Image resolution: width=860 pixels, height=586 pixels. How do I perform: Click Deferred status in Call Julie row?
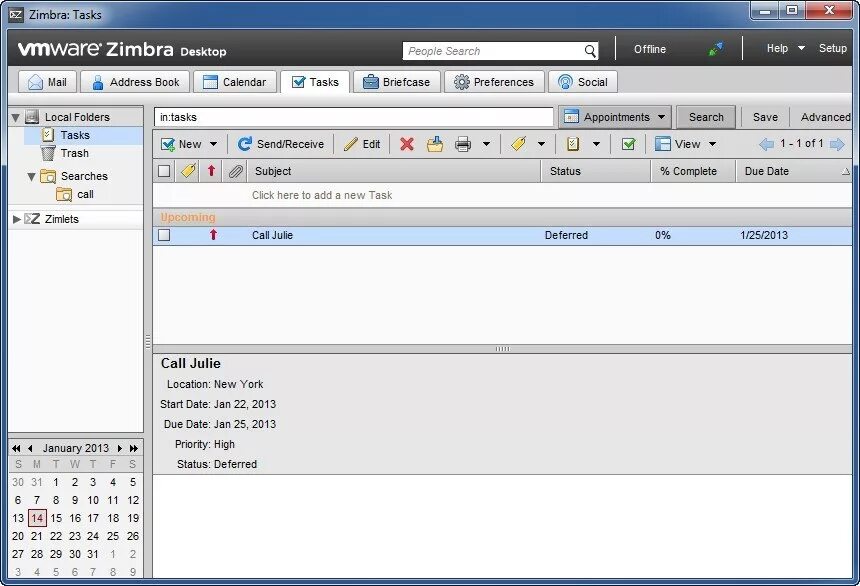point(566,235)
